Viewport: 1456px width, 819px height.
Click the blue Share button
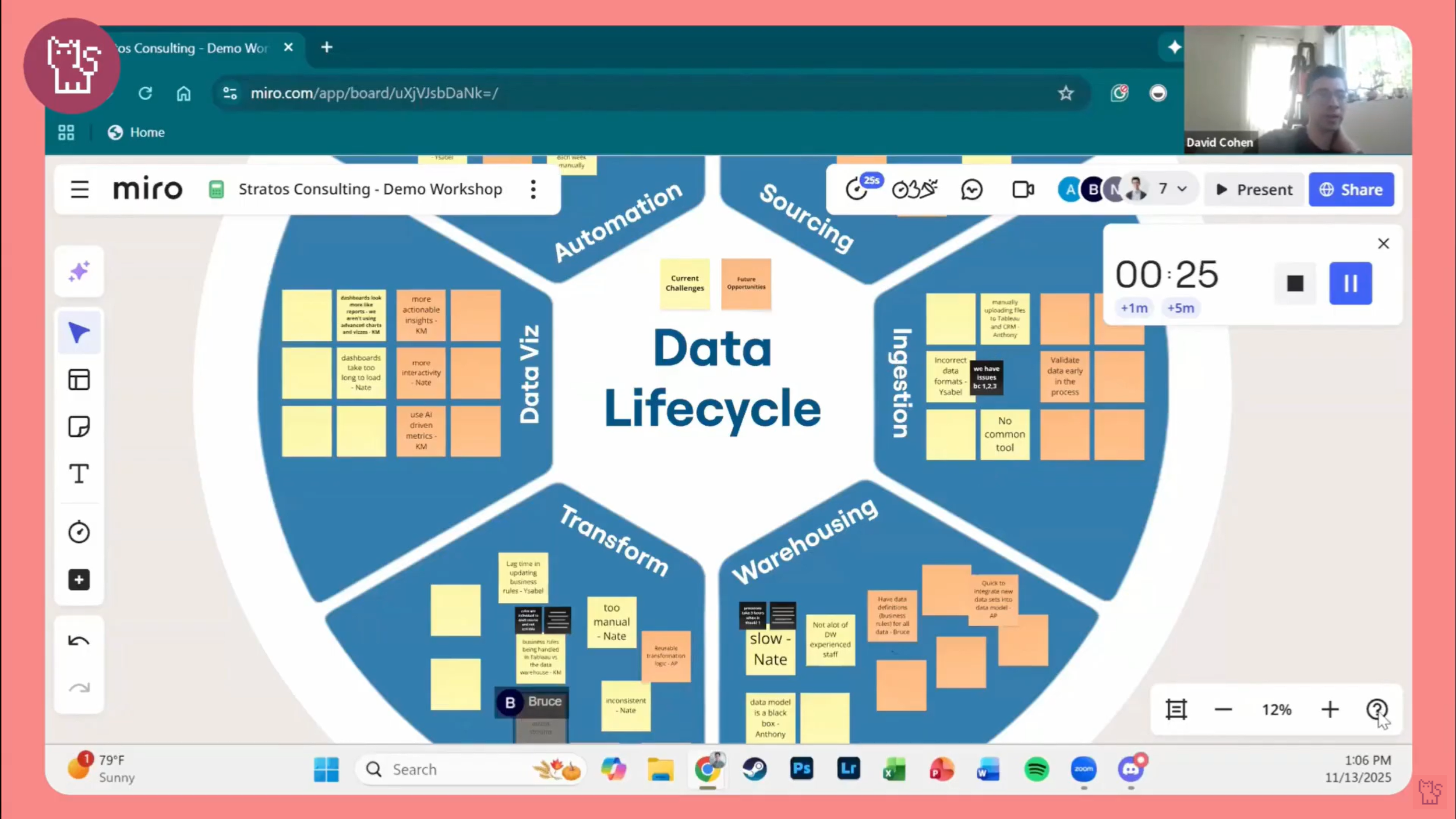1351,189
